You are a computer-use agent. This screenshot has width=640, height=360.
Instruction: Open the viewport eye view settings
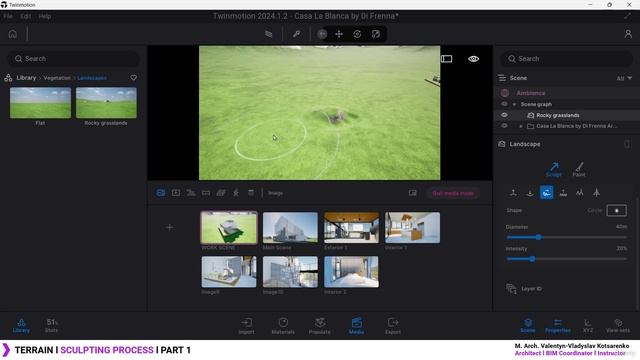pos(473,59)
